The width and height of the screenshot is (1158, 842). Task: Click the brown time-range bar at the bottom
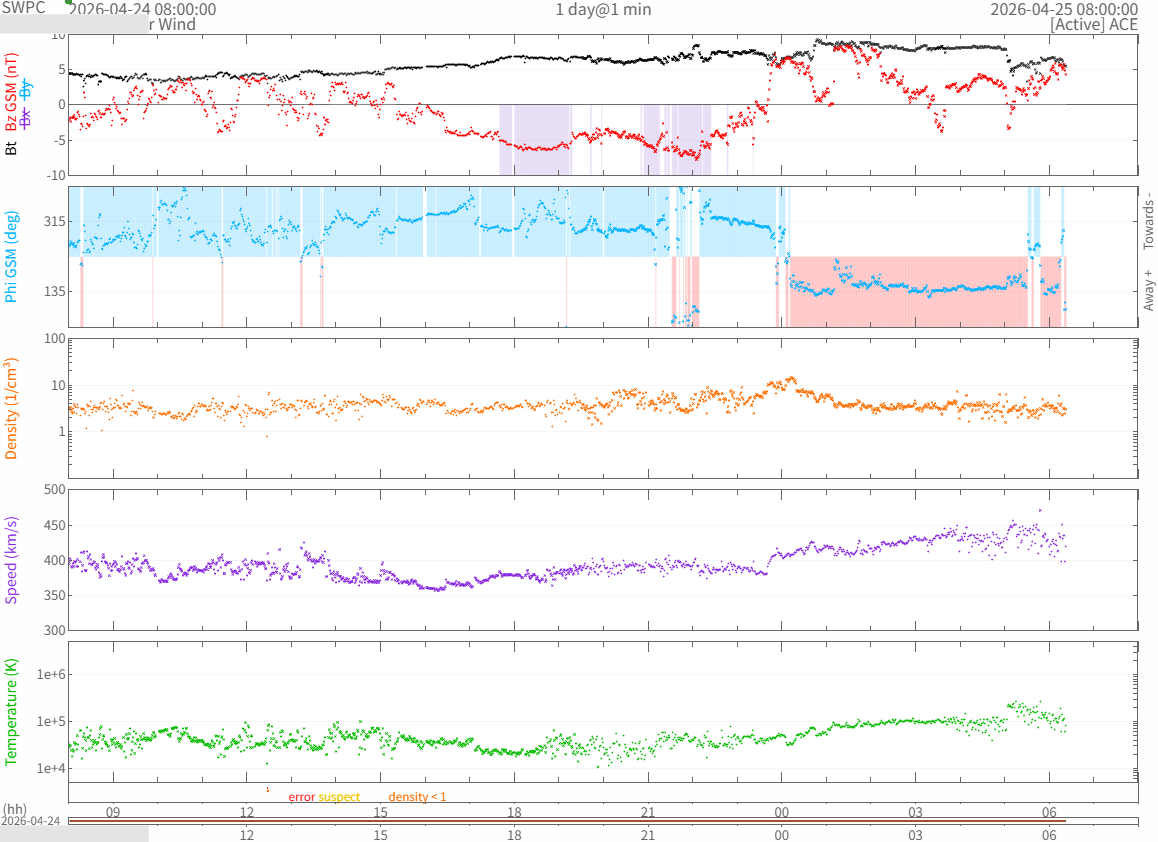click(x=566, y=821)
